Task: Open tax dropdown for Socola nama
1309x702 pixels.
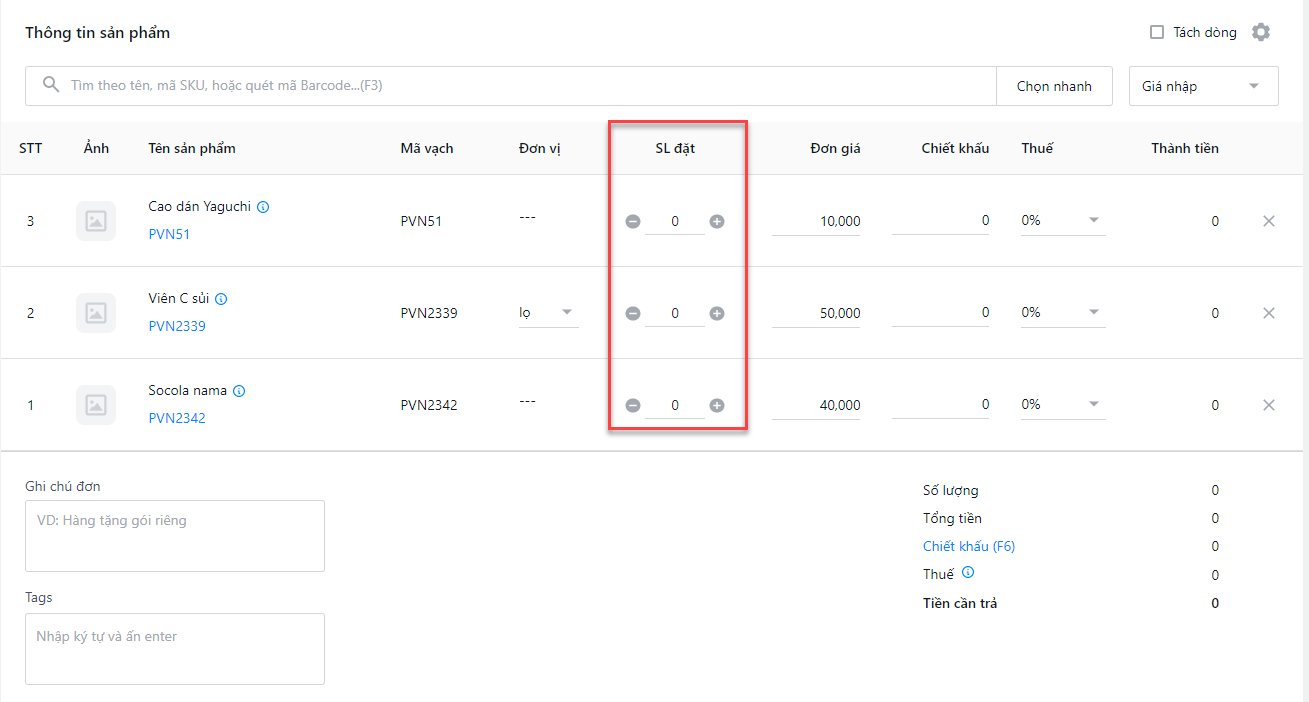Action: point(1062,404)
